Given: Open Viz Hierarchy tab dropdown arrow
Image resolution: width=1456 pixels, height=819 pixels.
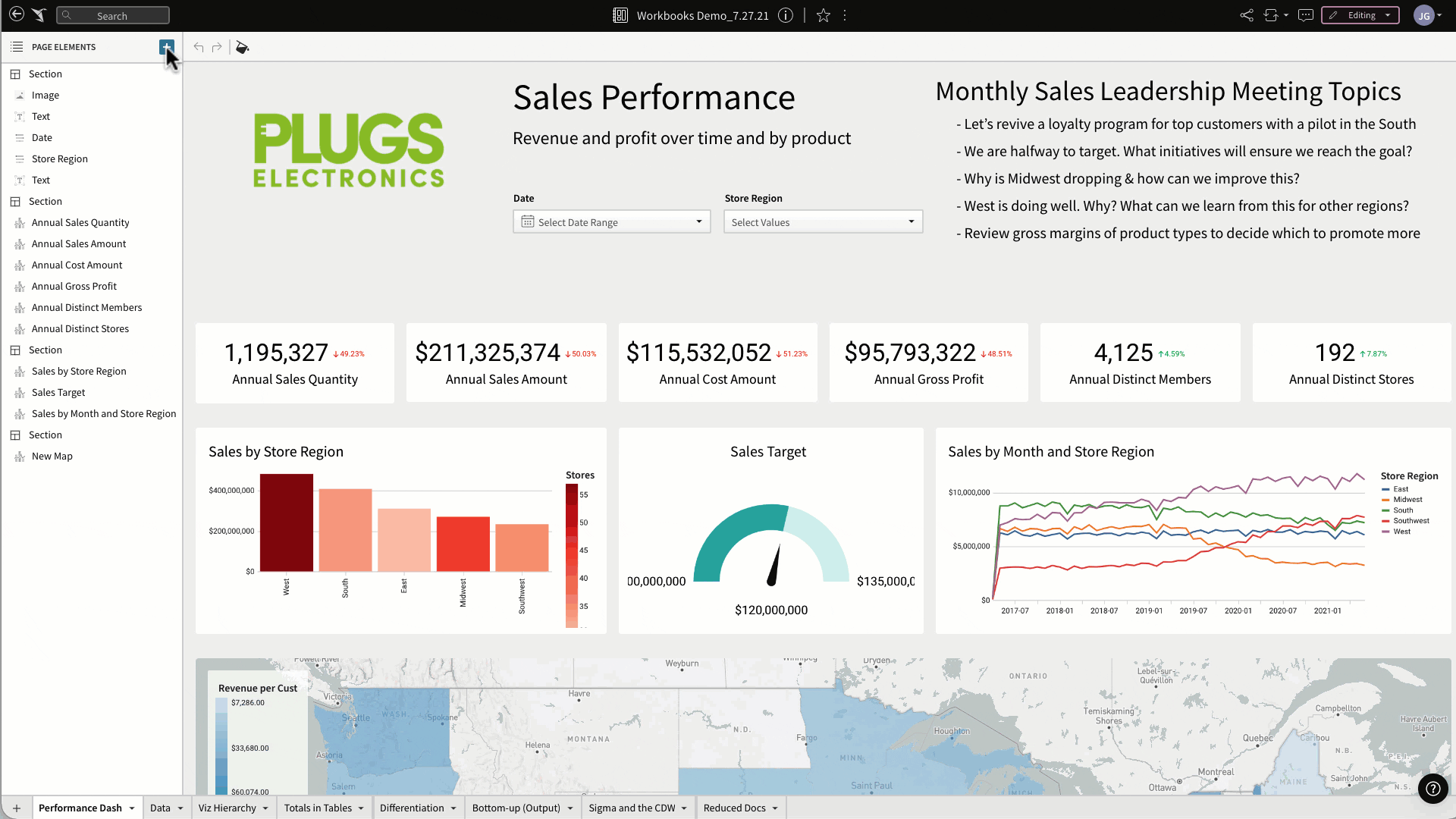Looking at the screenshot, I should (x=265, y=808).
